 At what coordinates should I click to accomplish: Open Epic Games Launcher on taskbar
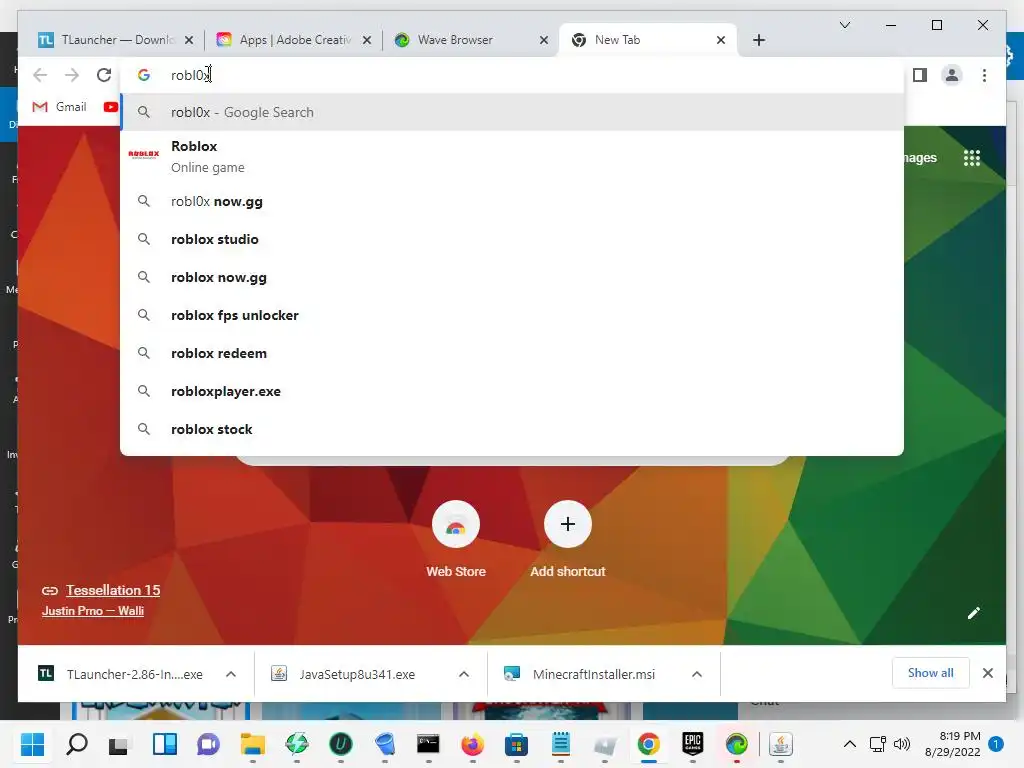[692, 744]
